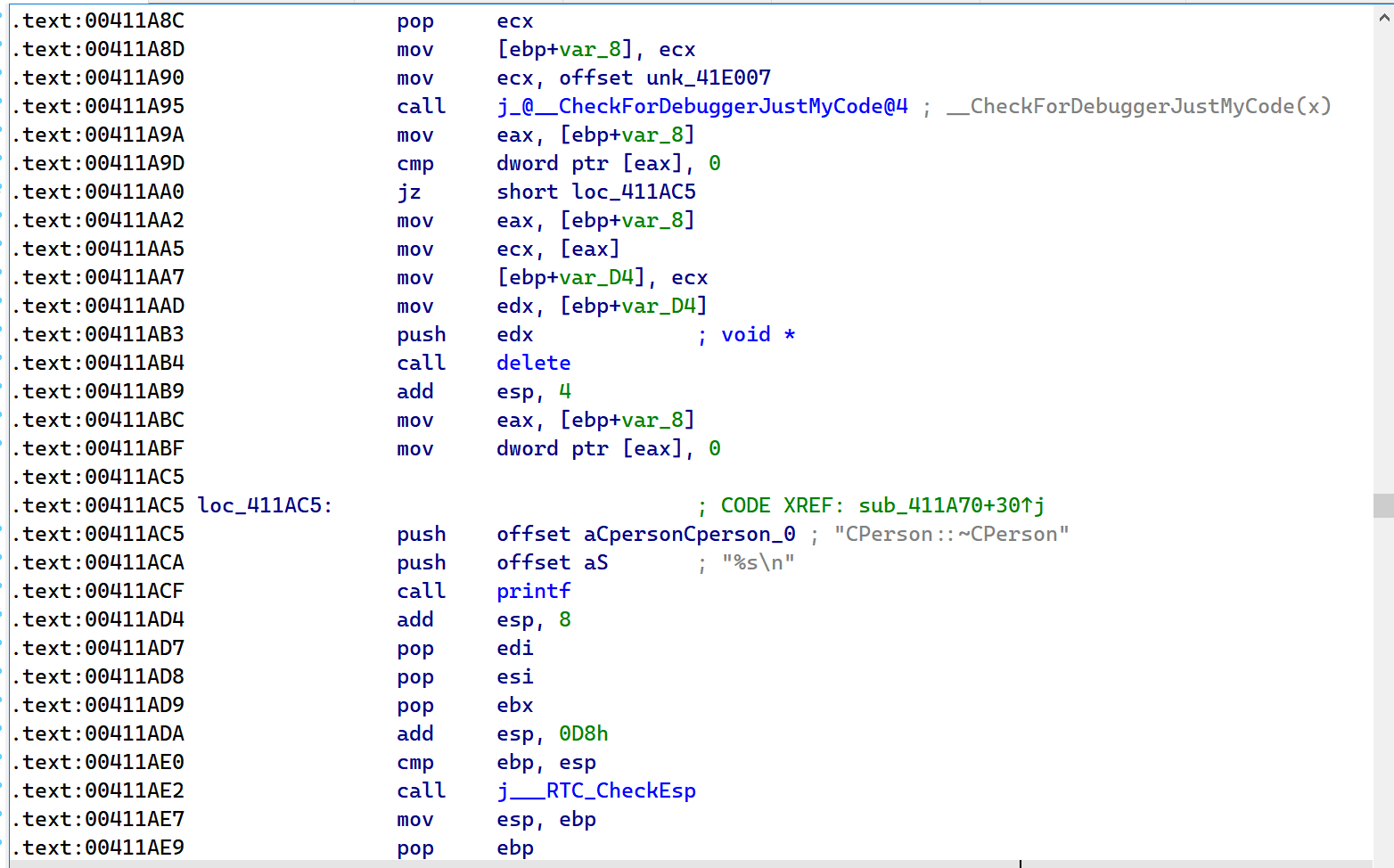Click the scroll up arrow of vertical scrollbar
The width and height of the screenshot is (1394, 868).
coord(1383,16)
